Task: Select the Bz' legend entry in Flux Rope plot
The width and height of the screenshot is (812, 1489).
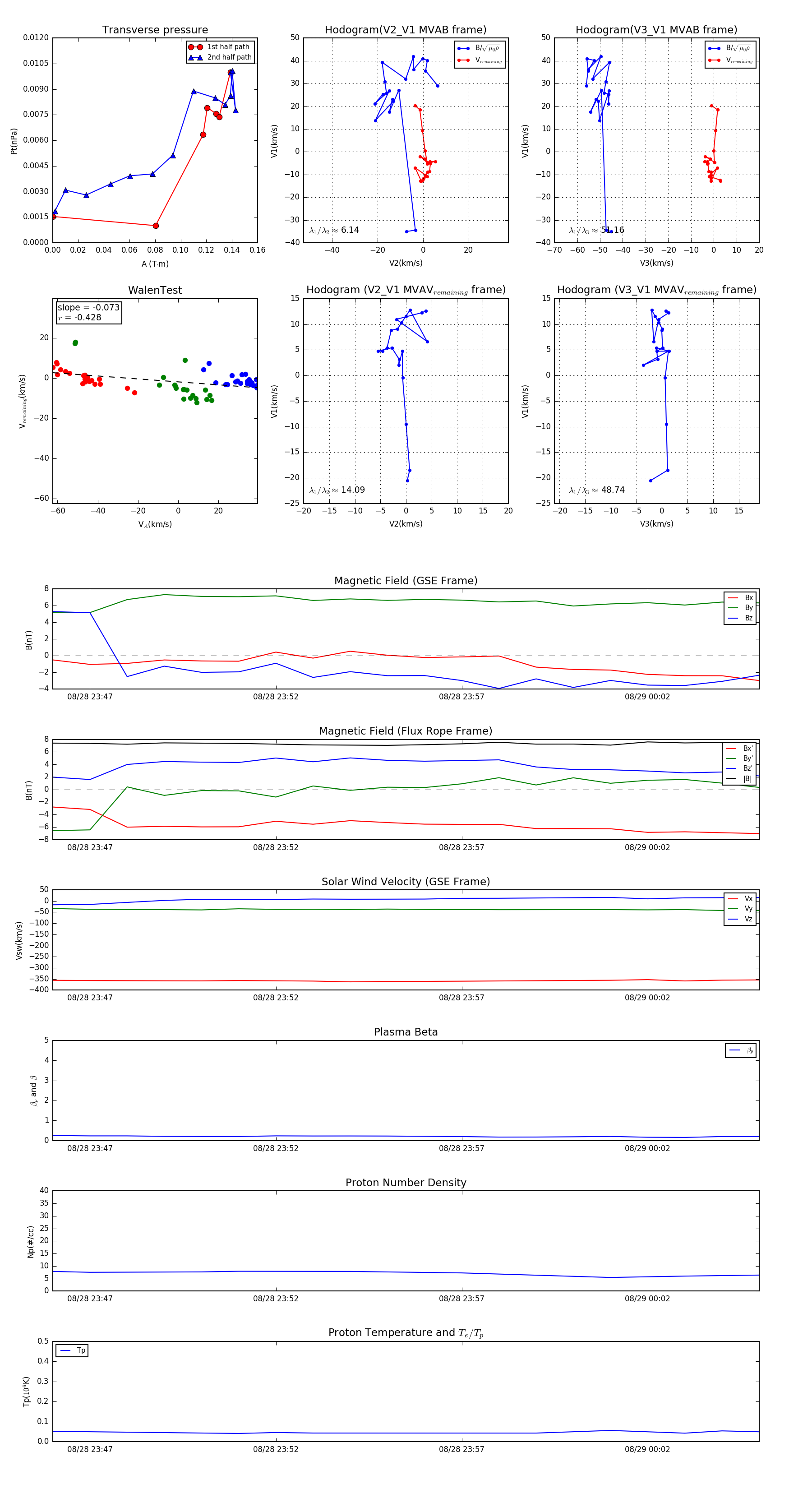Action: click(x=739, y=769)
